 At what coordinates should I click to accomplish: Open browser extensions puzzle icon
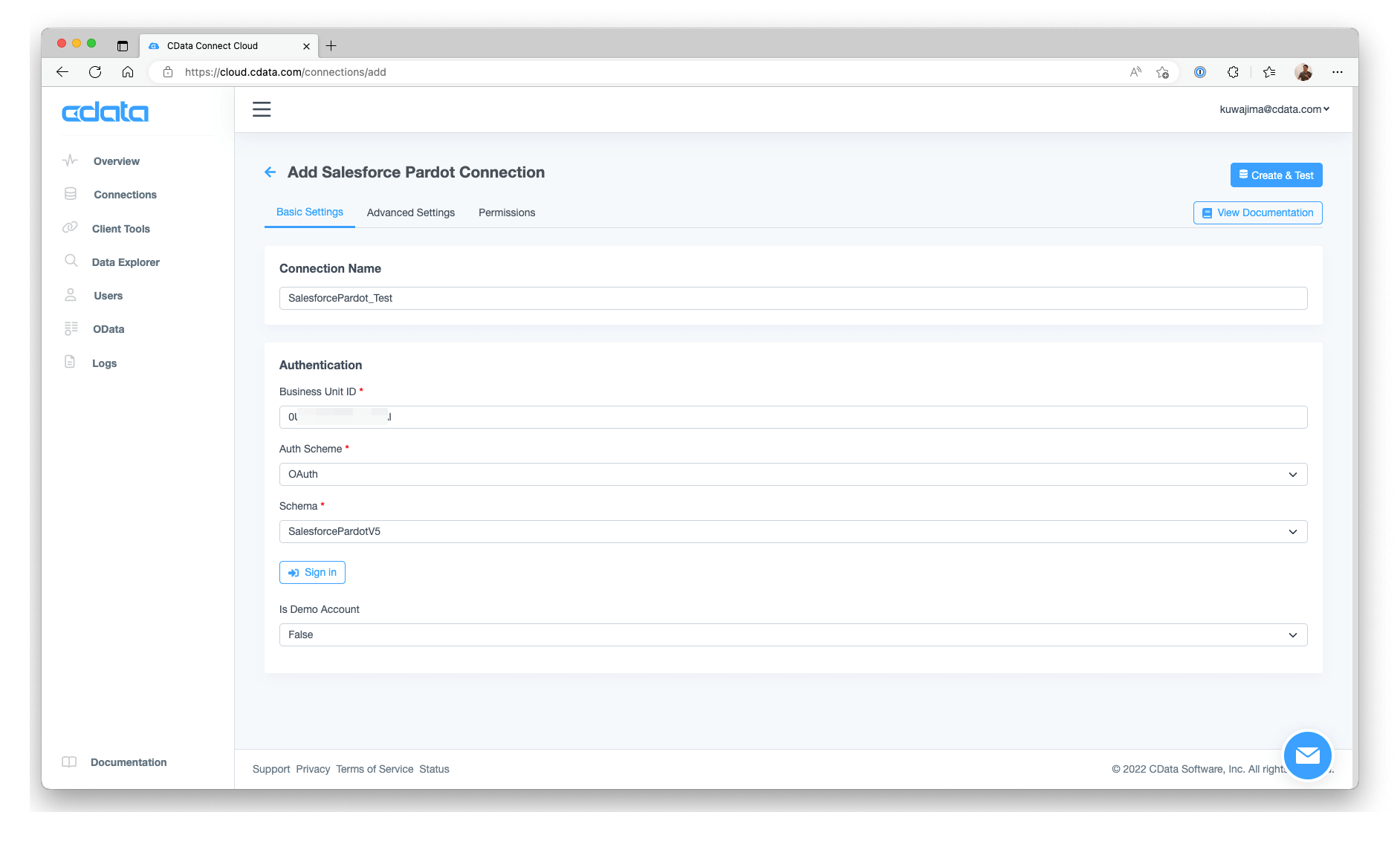(1233, 72)
